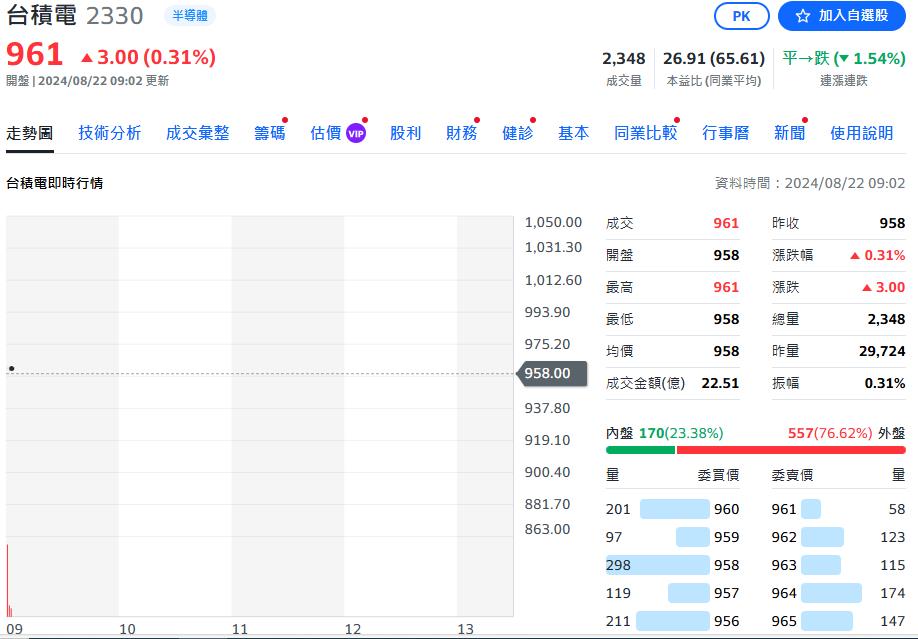Screen dimensions: 918x639
Task: Click the price change 3.00 (0.31%) text
Action: [149, 57]
